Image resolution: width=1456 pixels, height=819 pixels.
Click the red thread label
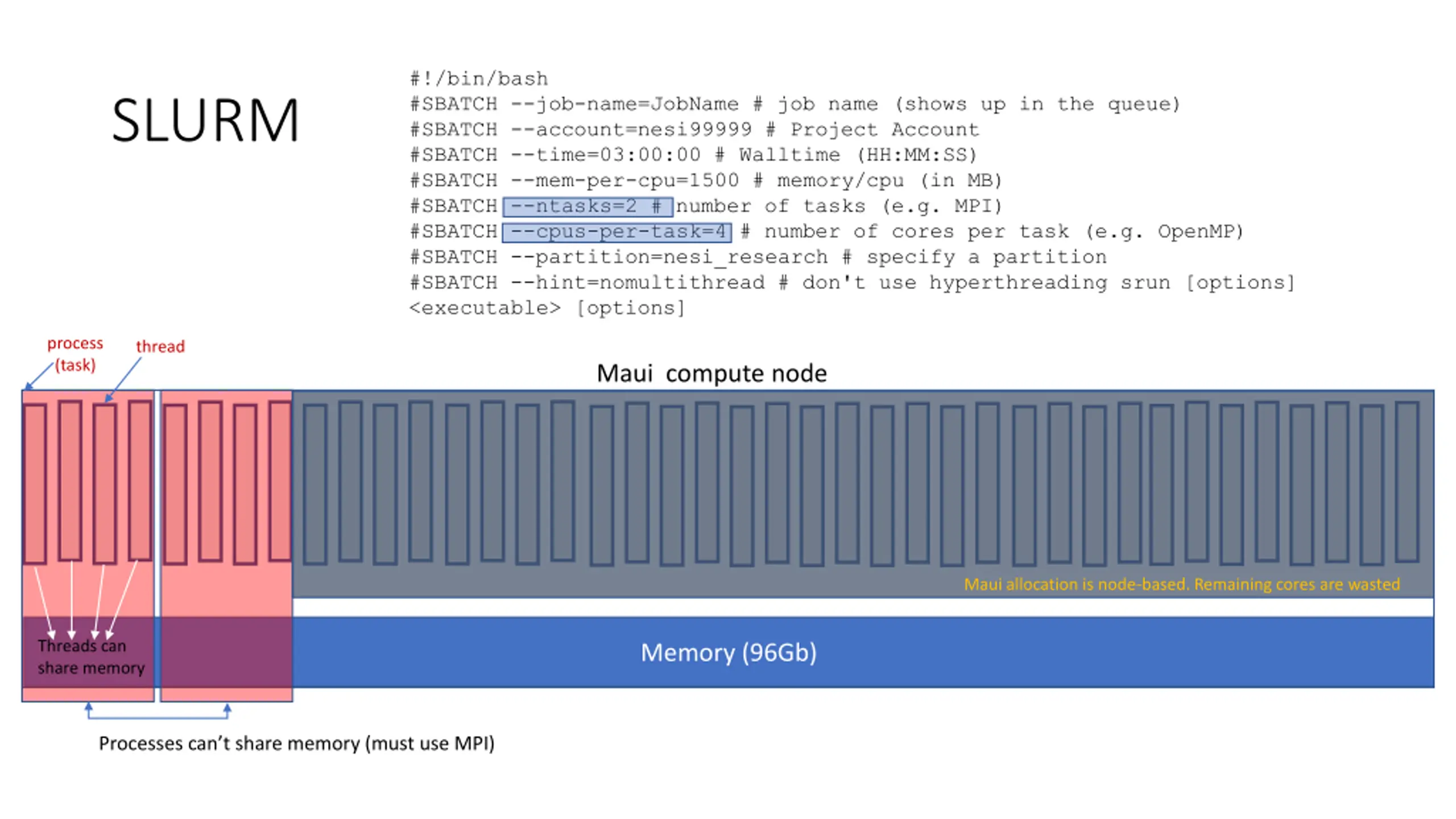pyautogui.click(x=160, y=346)
